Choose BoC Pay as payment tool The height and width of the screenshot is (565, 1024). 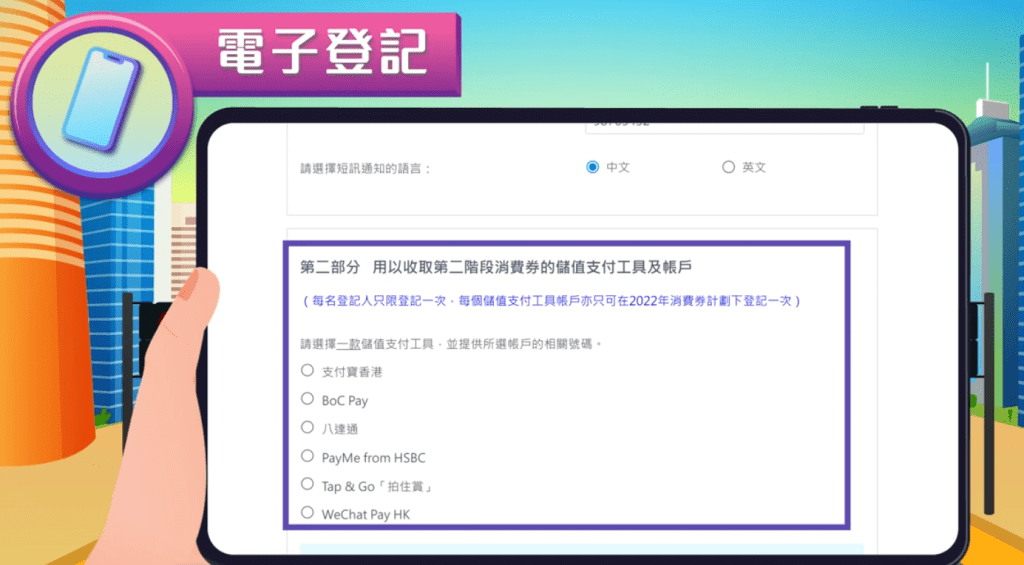pyautogui.click(x=307, y=398)
